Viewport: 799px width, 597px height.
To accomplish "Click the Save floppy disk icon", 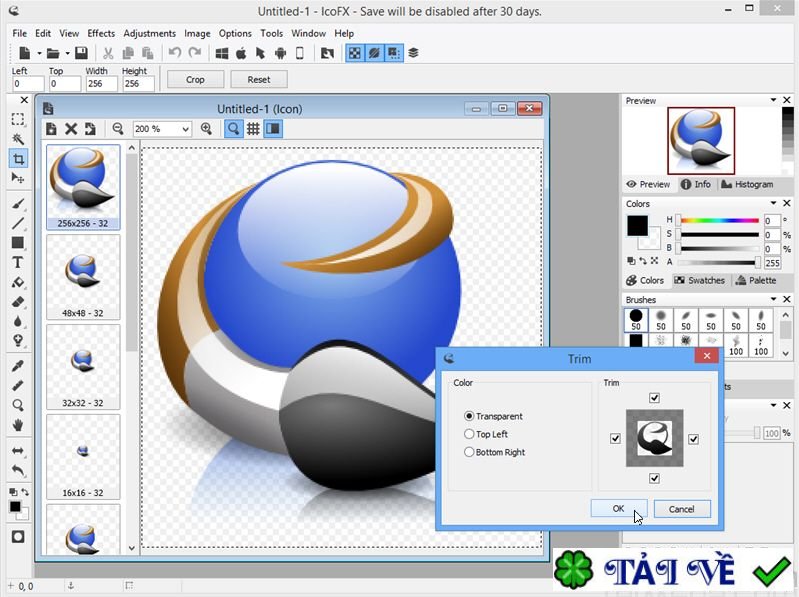I will [79, 53].
